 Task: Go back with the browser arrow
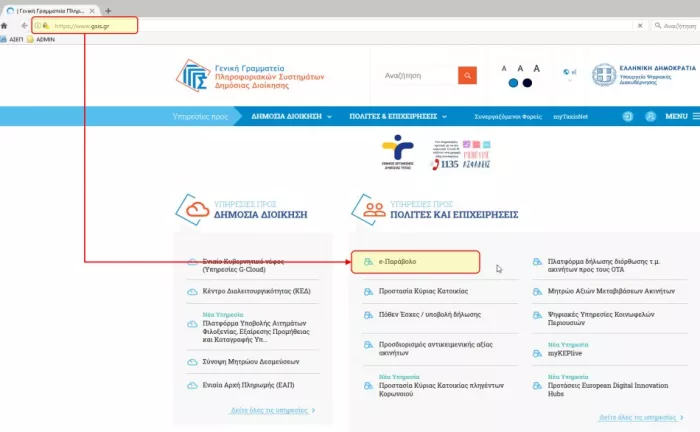(x=24, y=26)
